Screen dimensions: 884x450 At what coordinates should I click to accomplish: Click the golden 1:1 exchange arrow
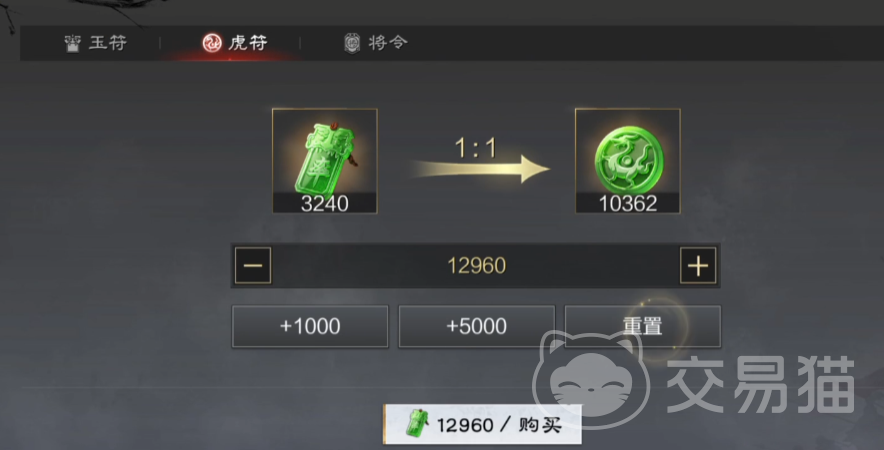point(480,169)
